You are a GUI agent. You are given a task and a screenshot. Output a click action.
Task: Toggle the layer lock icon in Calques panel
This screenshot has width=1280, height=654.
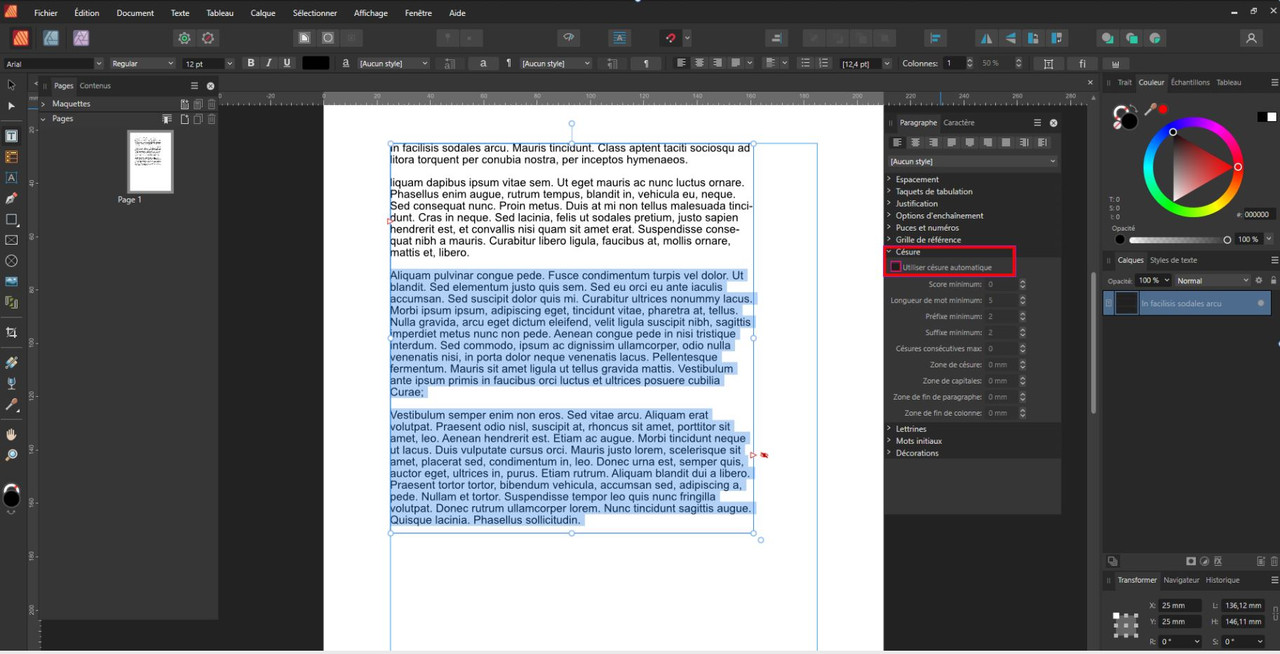[1273, 281]
